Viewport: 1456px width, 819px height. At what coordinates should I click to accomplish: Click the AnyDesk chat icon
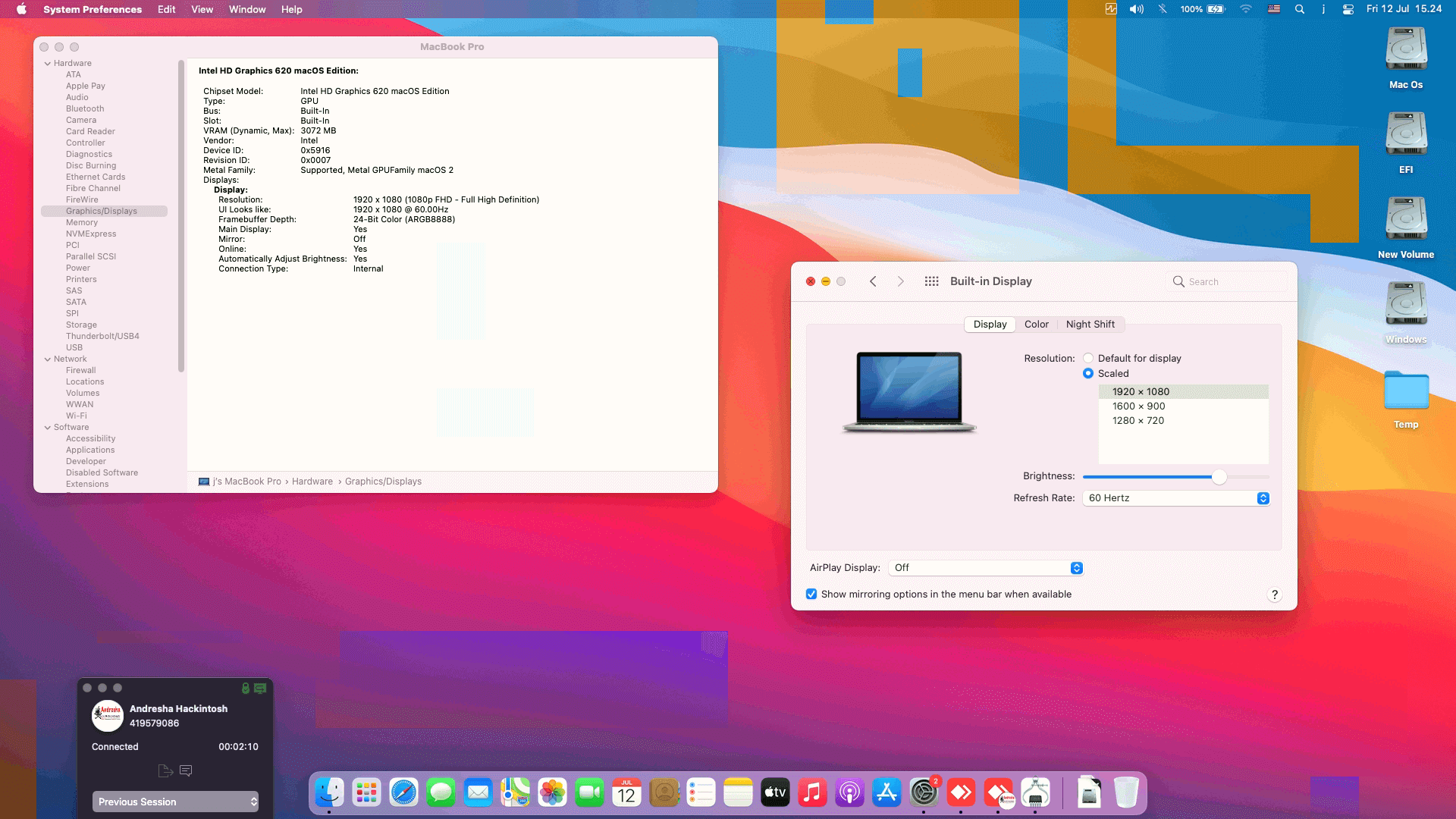pos(186,770)
